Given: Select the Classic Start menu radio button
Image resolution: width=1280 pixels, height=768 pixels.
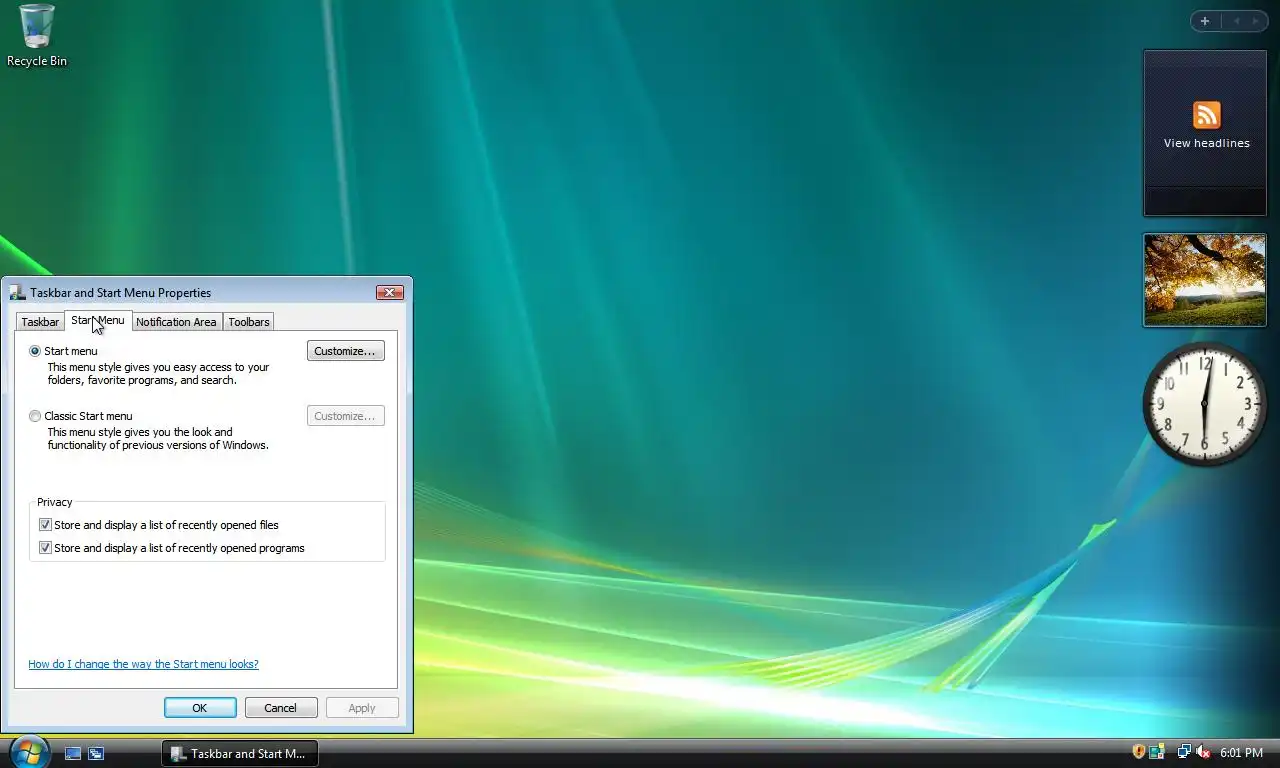Looking at the screenshot, I should pos(35,416).
